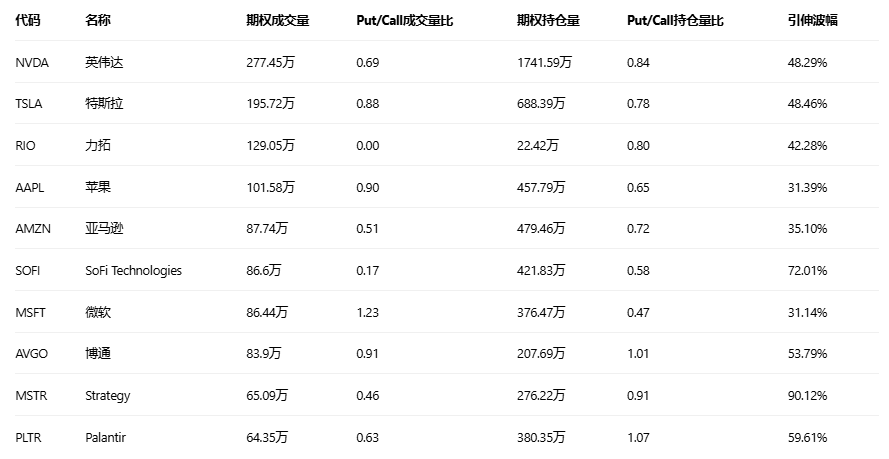The width and height of the screenshot is (889, 459).
Task: Select the AAPL ticker code
Action: pyautogui.click(x=30, y=187)
